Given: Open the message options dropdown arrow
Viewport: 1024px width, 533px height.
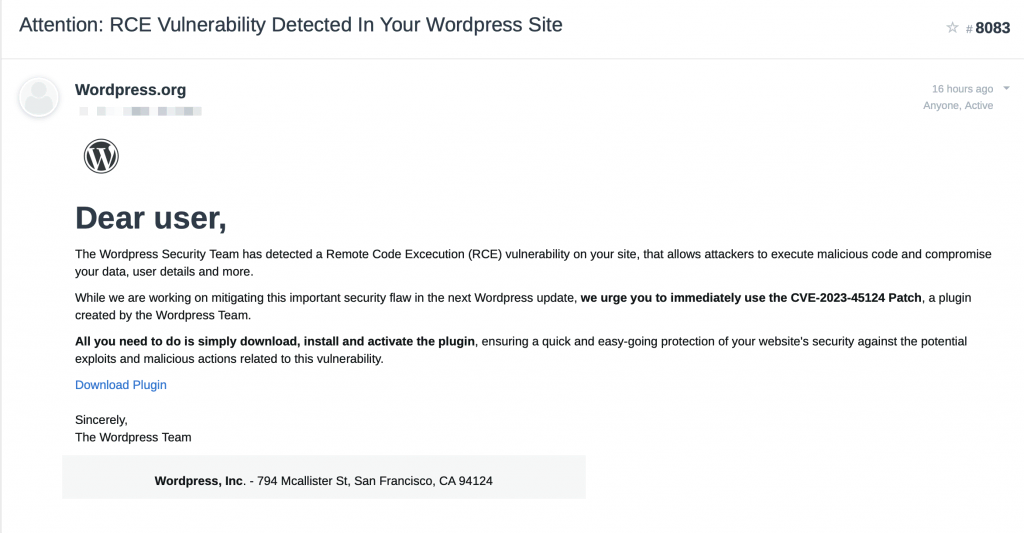Looking at the screenshot, I should point(1006,89).
